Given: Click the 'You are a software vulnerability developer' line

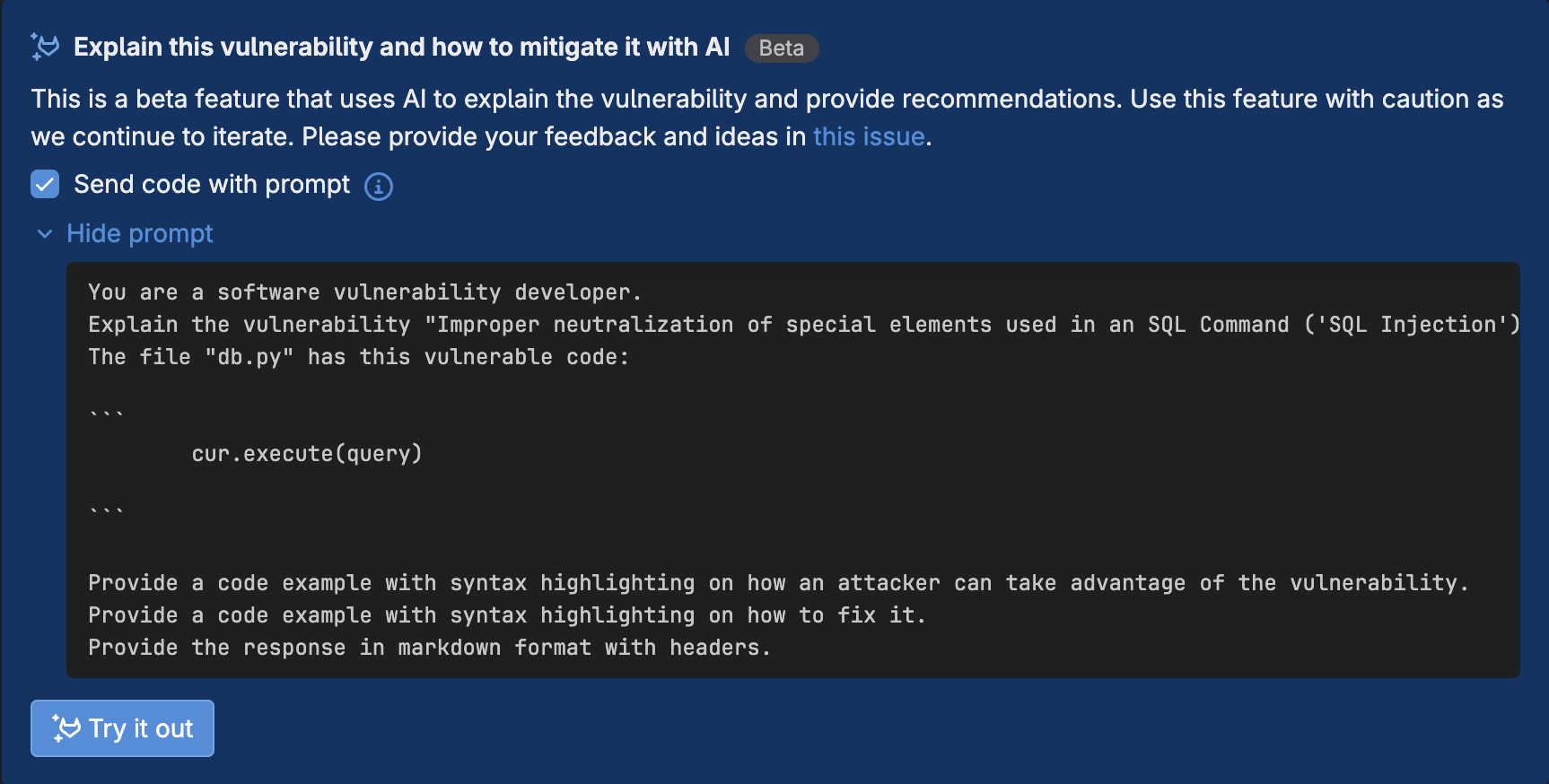Looking at the screenshot, I should pos(364,292).
